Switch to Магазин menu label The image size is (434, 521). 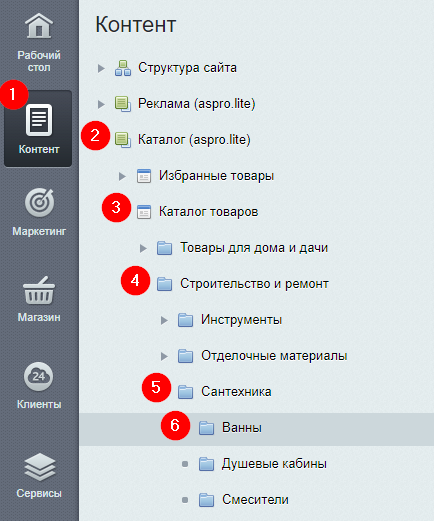tap(39, 317)
